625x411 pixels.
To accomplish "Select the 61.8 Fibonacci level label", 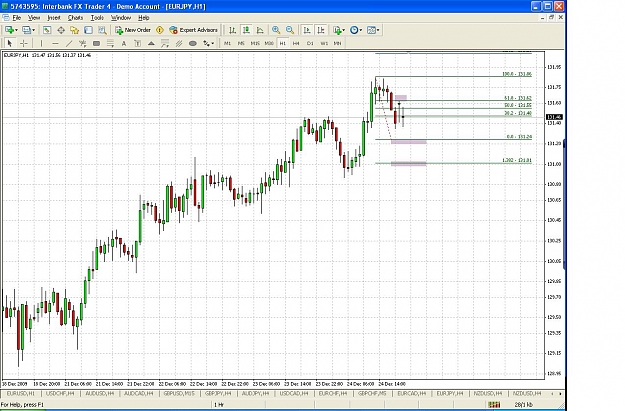I will 518,98.
